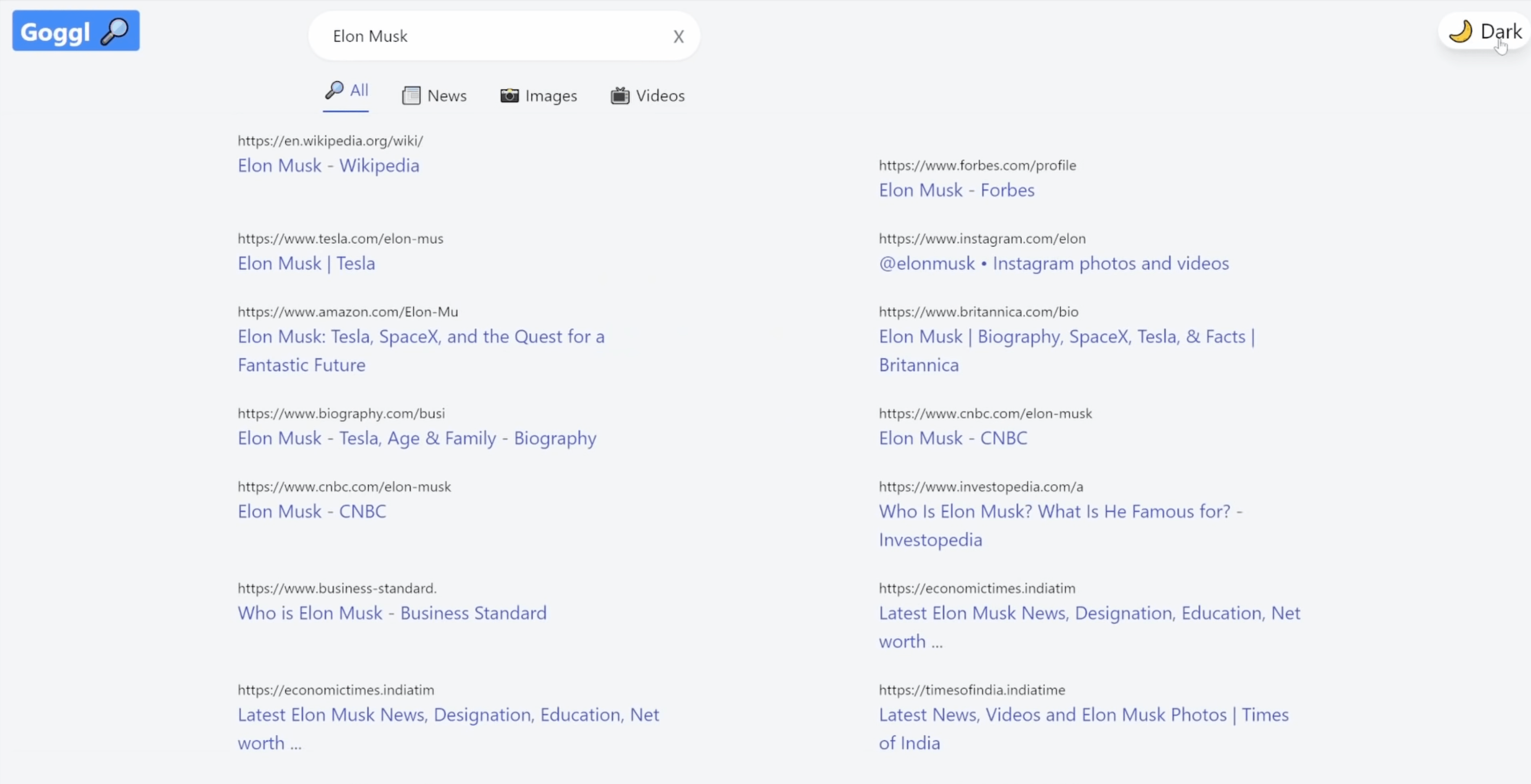Click the www.investopedia.com/a URL text
The height and width of the screenshot is (784, 1531).
981,487
